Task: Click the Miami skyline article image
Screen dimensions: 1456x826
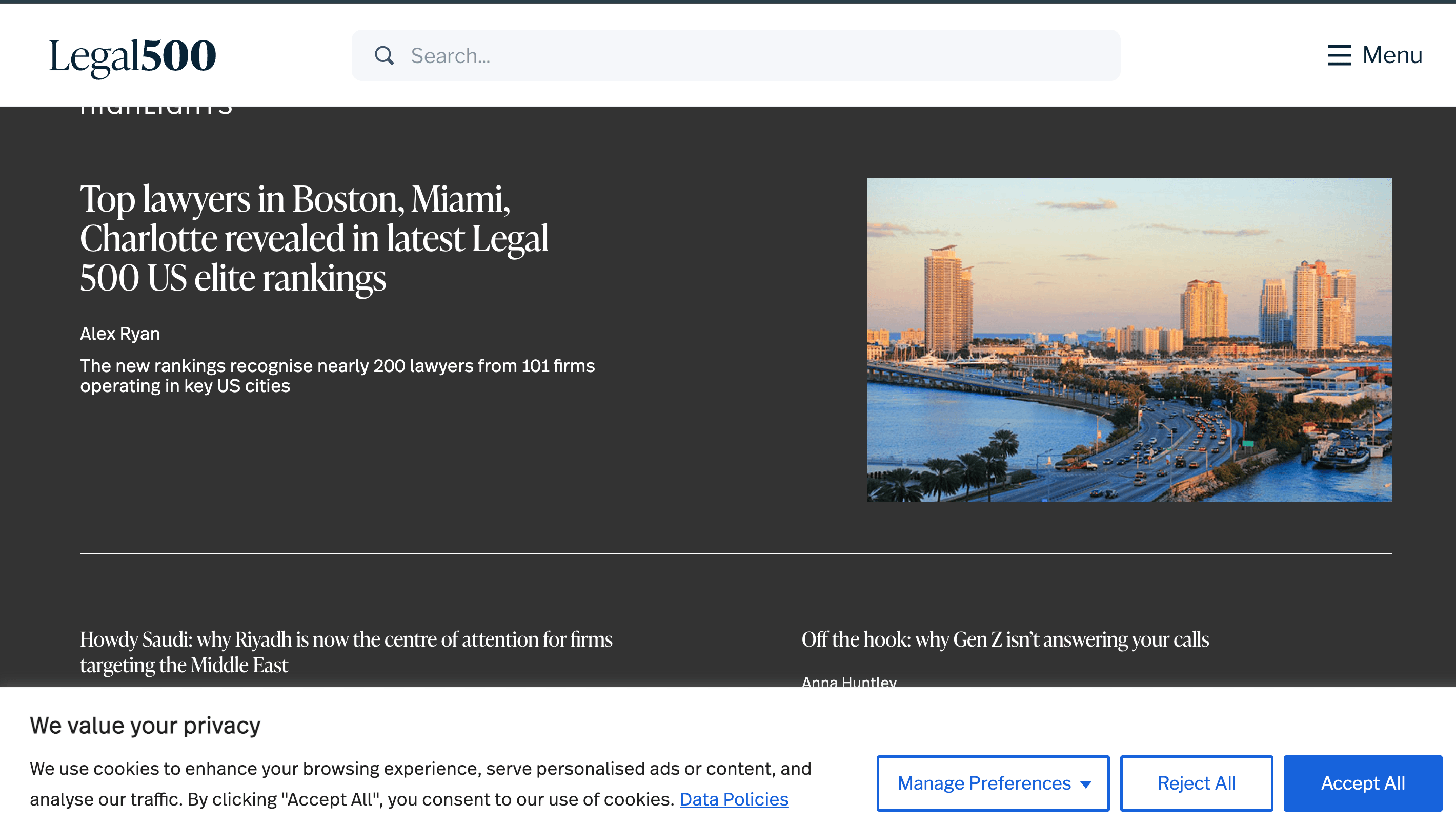Action: pyautogui.click(x=1129, y=340)
